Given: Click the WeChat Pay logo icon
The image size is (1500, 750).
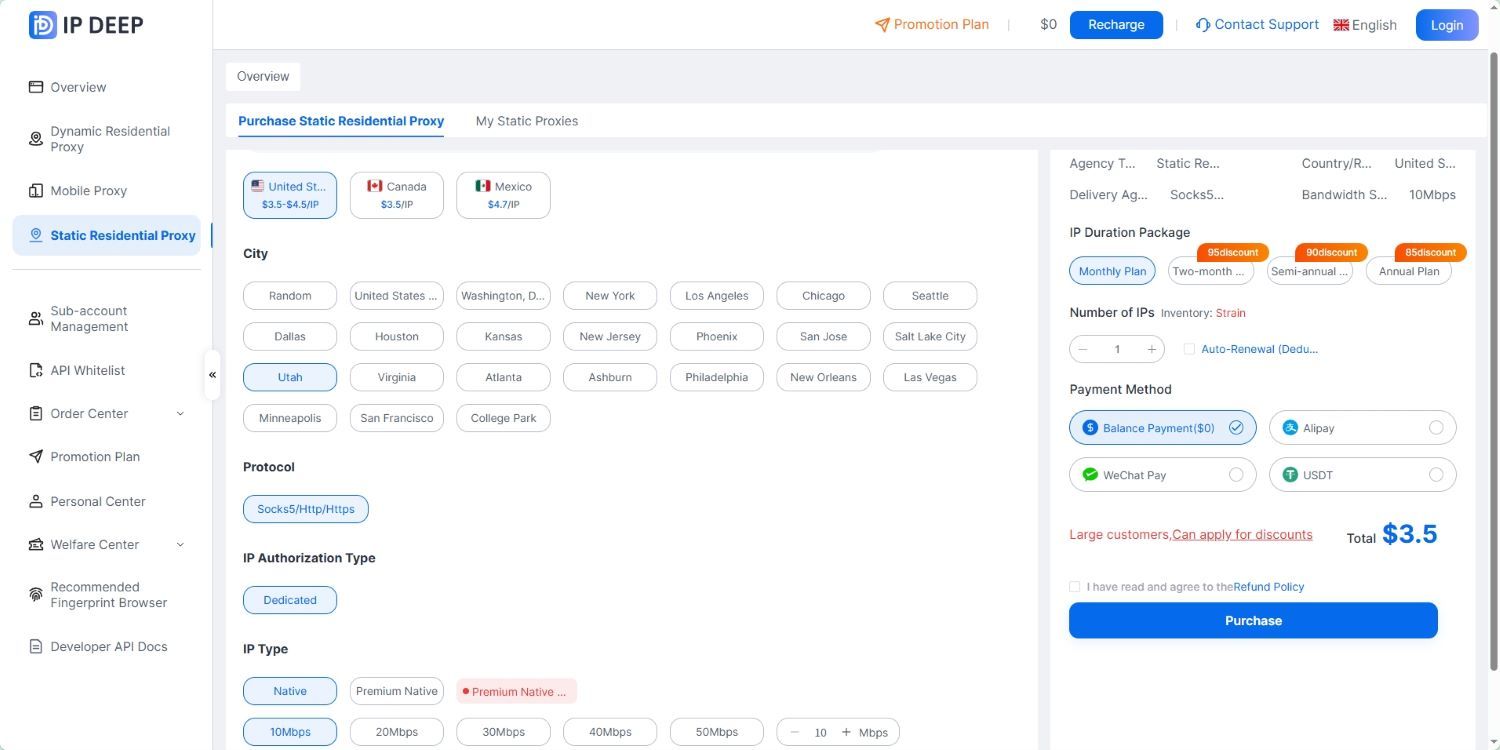Looking at the screenshot, I should 1091,475.
